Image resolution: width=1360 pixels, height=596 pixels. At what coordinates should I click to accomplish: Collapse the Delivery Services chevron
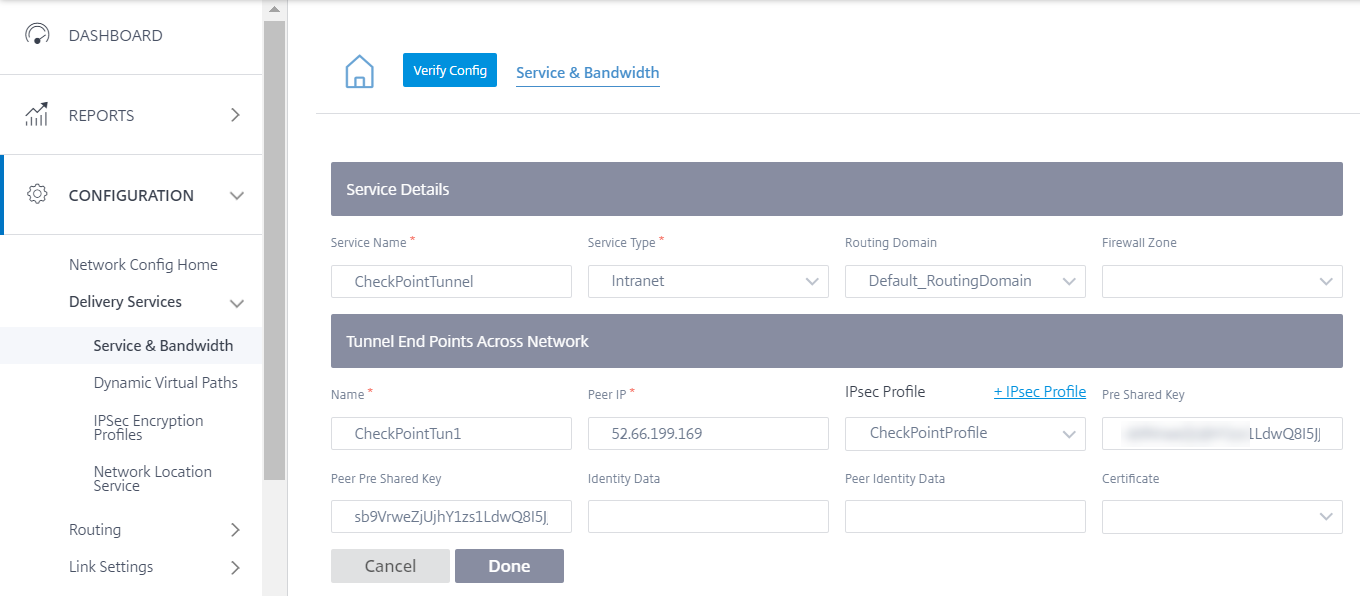[237, 303]
